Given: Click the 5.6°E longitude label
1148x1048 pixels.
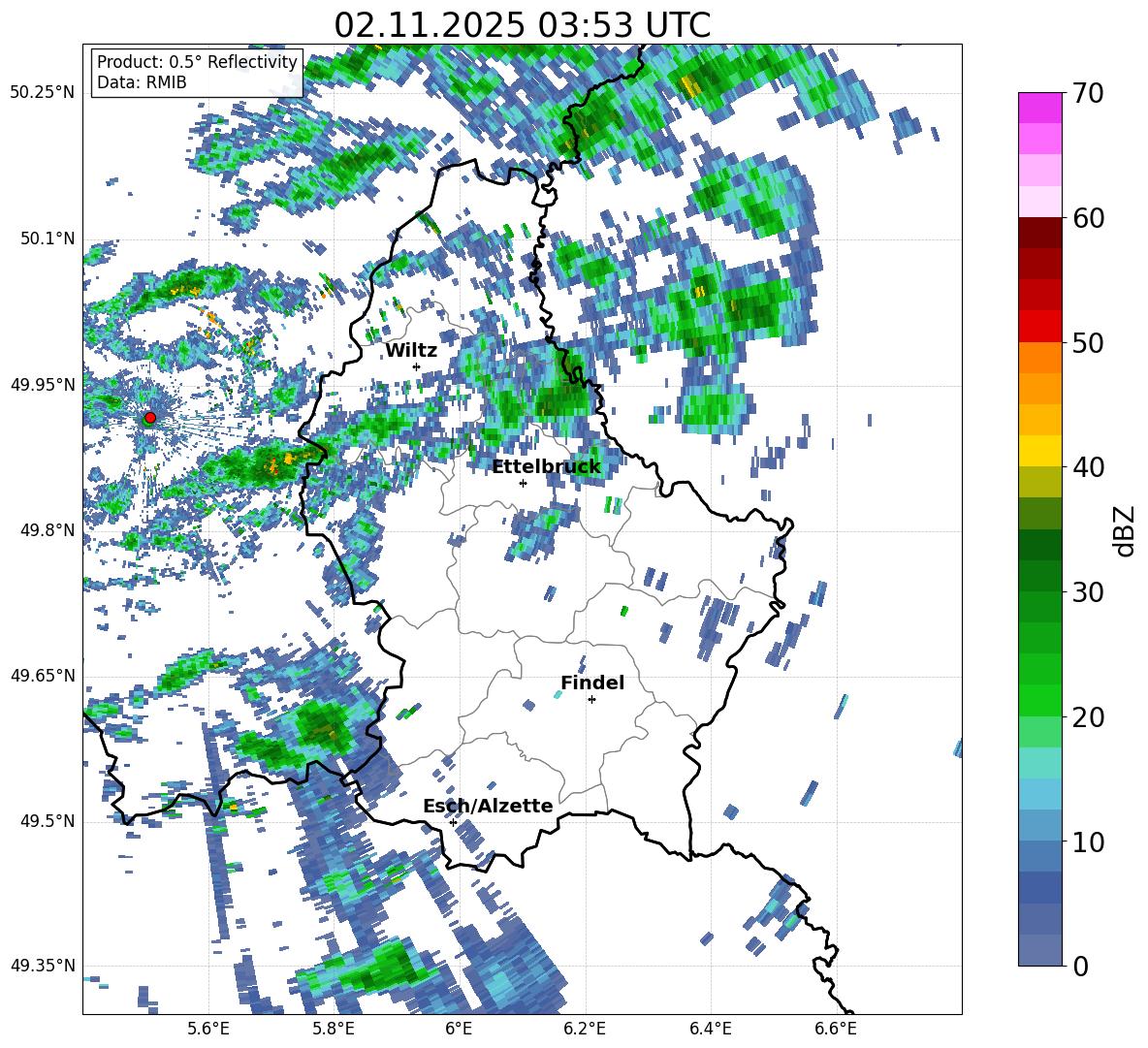Looking at the screenshot, I should 208,1029.
